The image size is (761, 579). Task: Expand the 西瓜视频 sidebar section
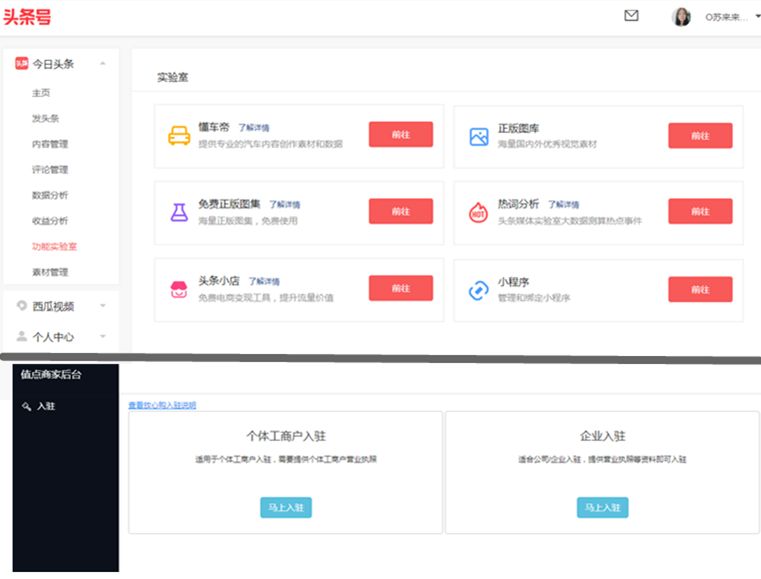tap(102, 306)
